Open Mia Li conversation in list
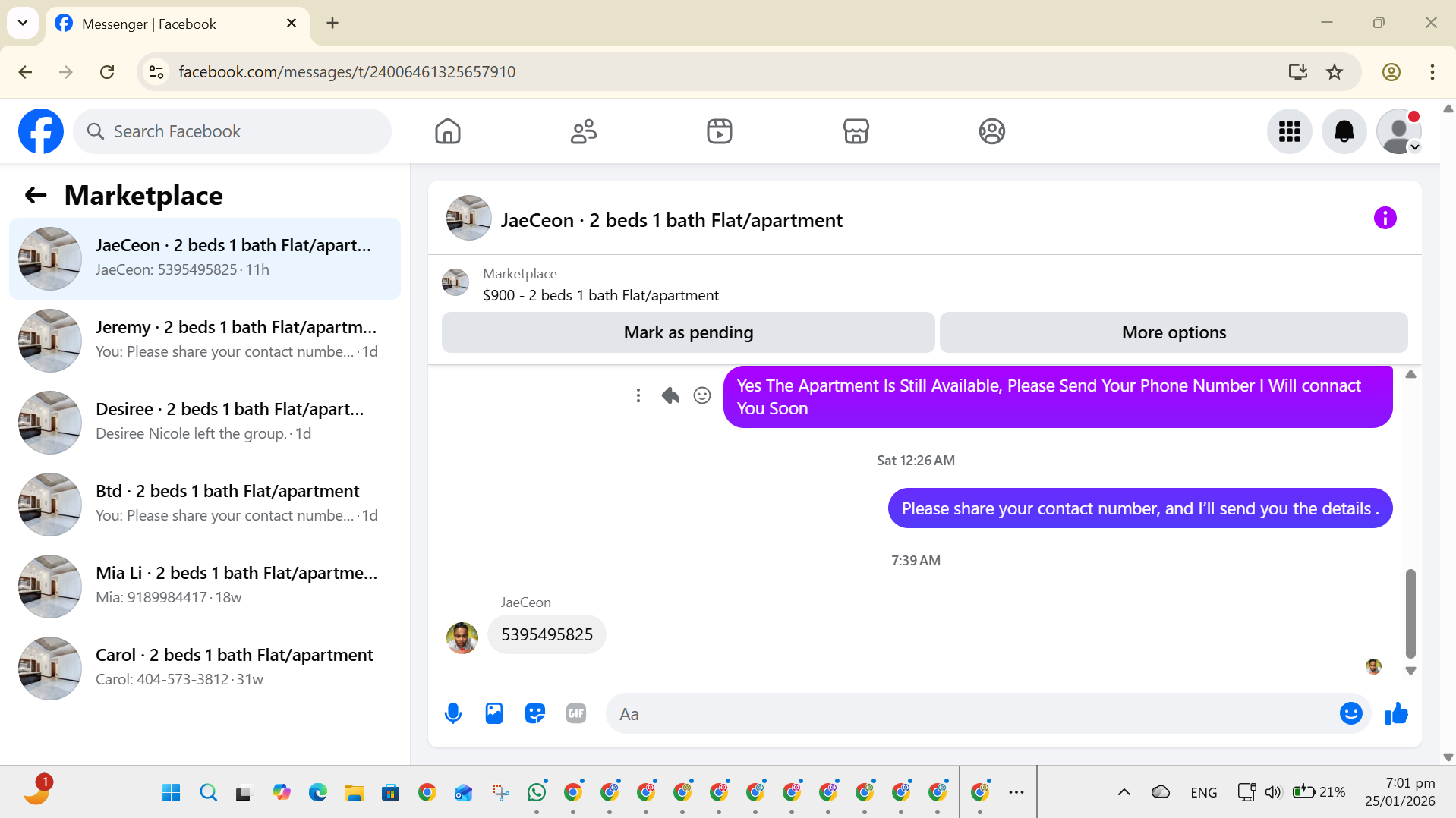 pyautogui.click(x=205, y=587)
